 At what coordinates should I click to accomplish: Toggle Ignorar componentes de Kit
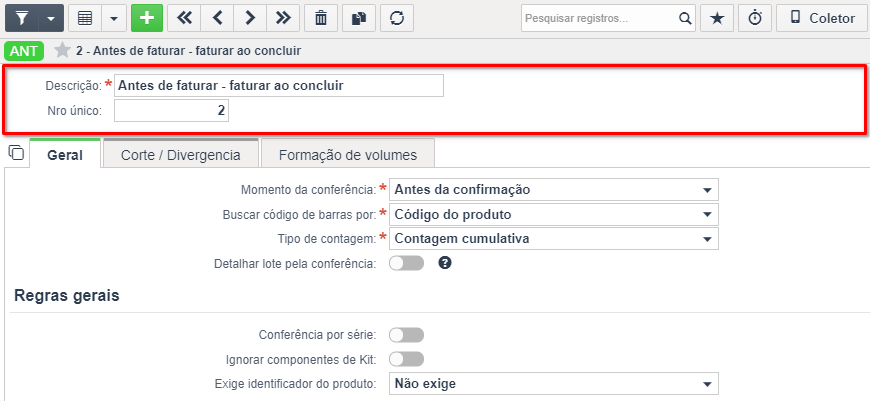click(x=407, y=359)
